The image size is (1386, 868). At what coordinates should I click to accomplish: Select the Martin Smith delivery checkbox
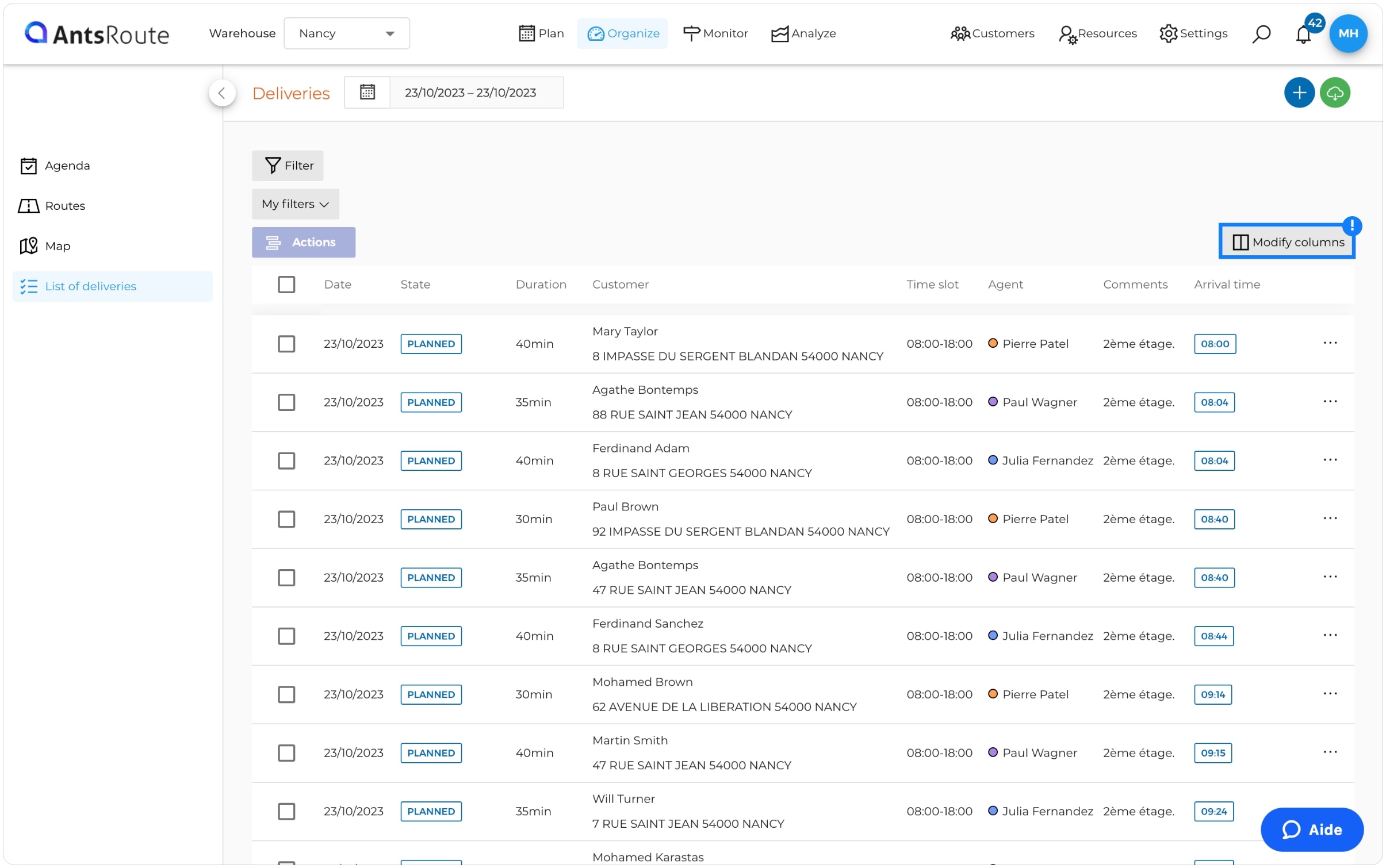pos(286,753)
